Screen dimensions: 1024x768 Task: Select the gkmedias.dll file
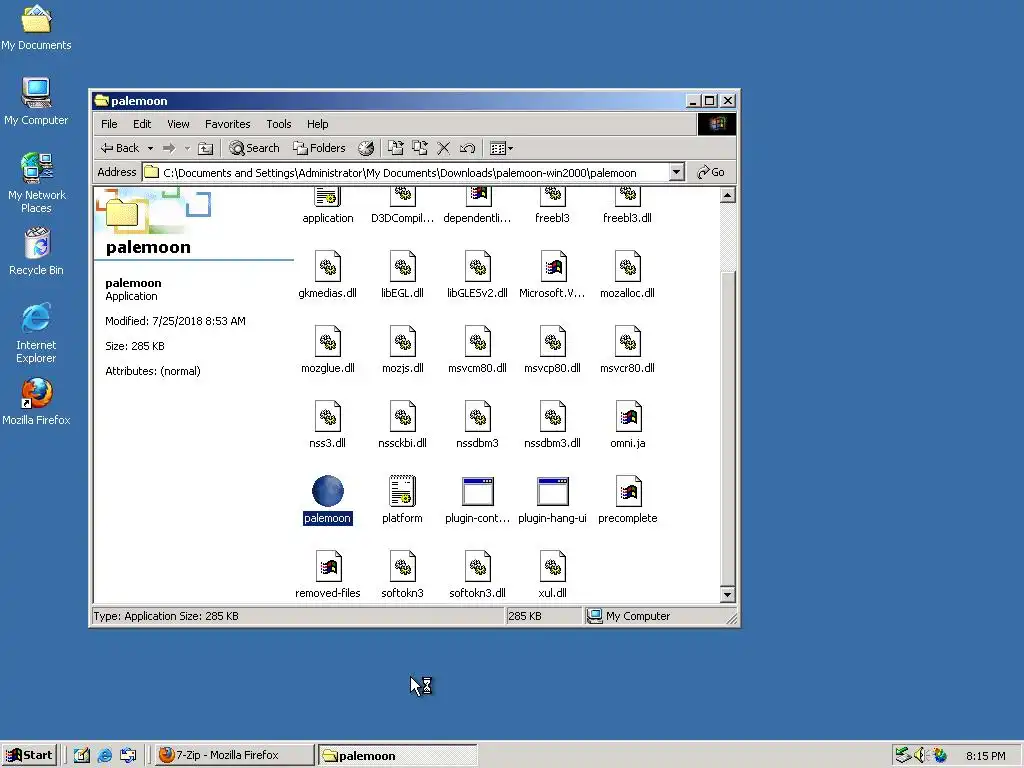[x=327, y=266]
